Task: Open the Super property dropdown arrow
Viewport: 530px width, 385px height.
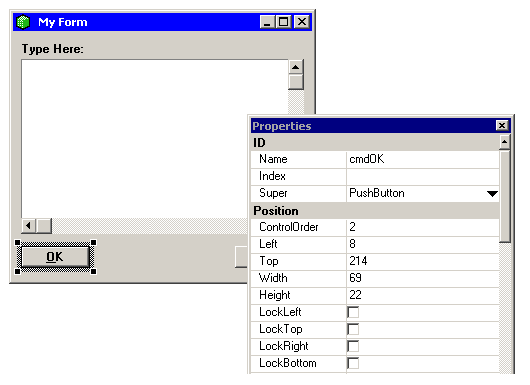Action: pyautogui.click(x=492, y=194)
